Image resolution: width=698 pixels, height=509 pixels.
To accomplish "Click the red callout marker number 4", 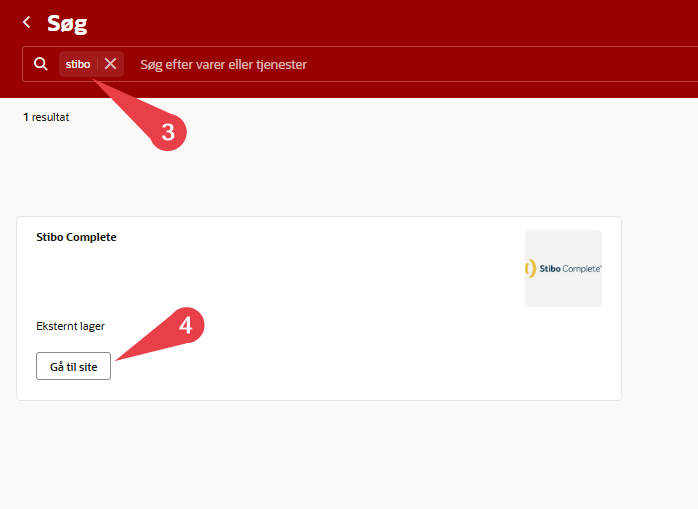I will (185, 325).
